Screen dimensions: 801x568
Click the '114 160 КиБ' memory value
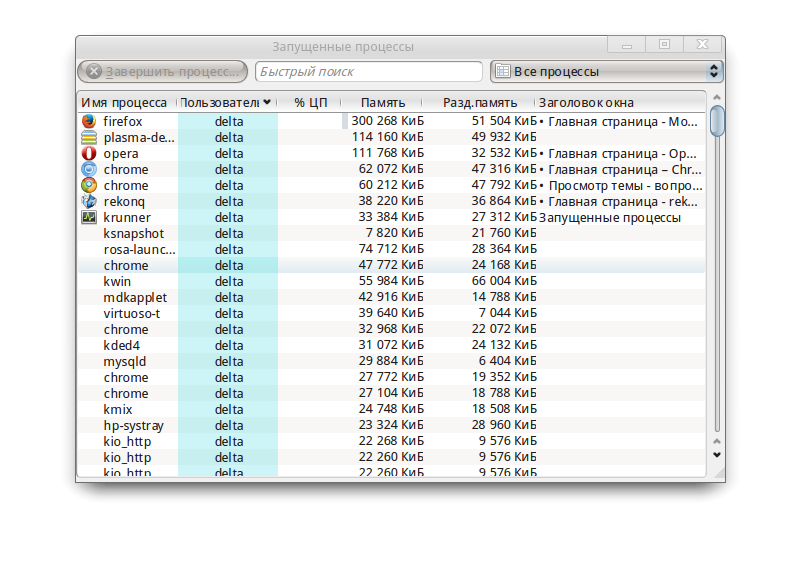click(388, 137)
